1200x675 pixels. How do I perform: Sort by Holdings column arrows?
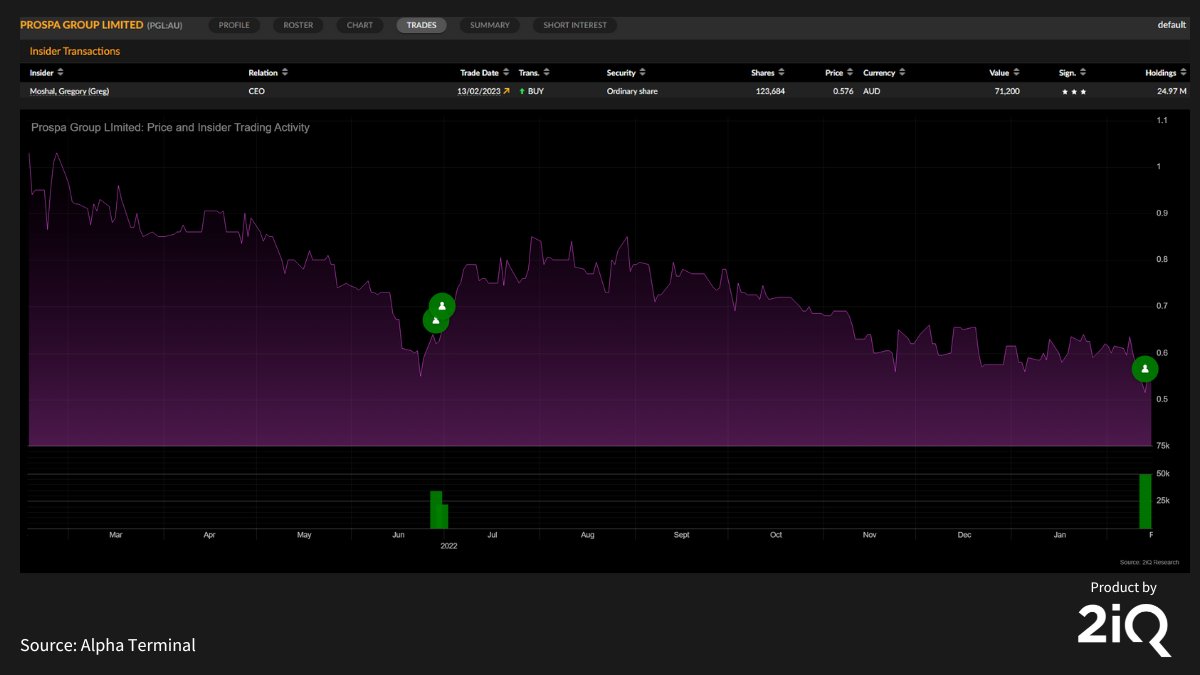[1183, 72]
